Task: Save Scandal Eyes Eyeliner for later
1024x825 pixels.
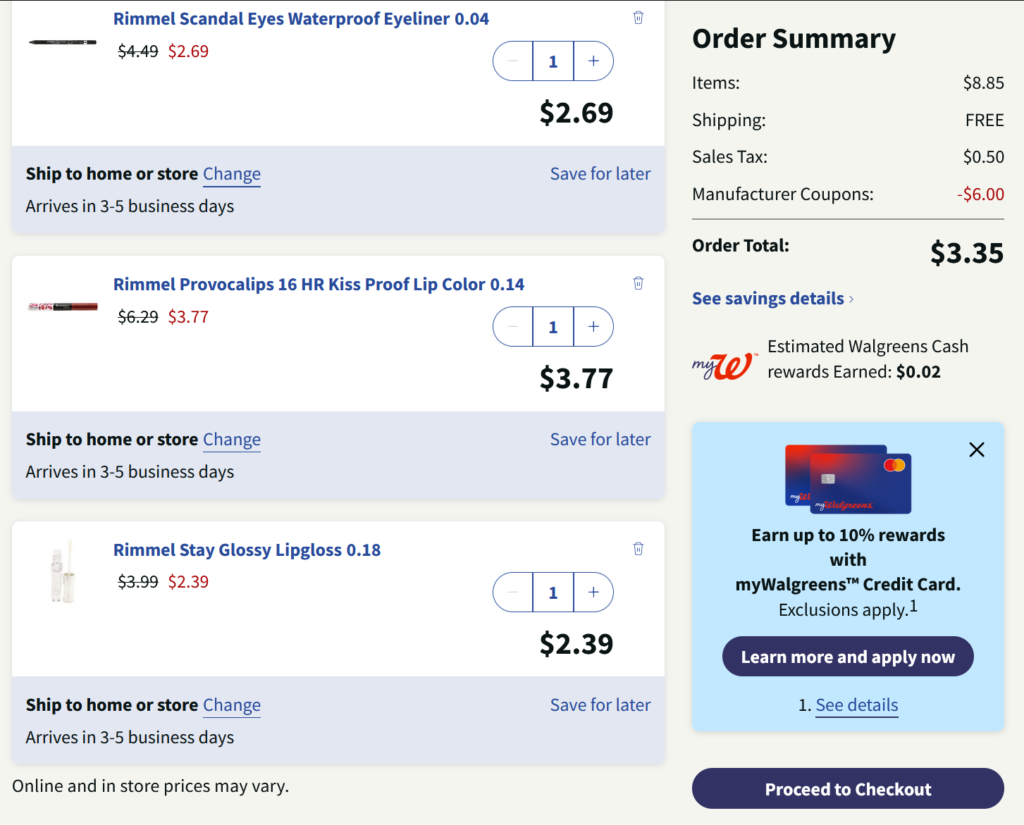Action: click(x=600, y=173)
